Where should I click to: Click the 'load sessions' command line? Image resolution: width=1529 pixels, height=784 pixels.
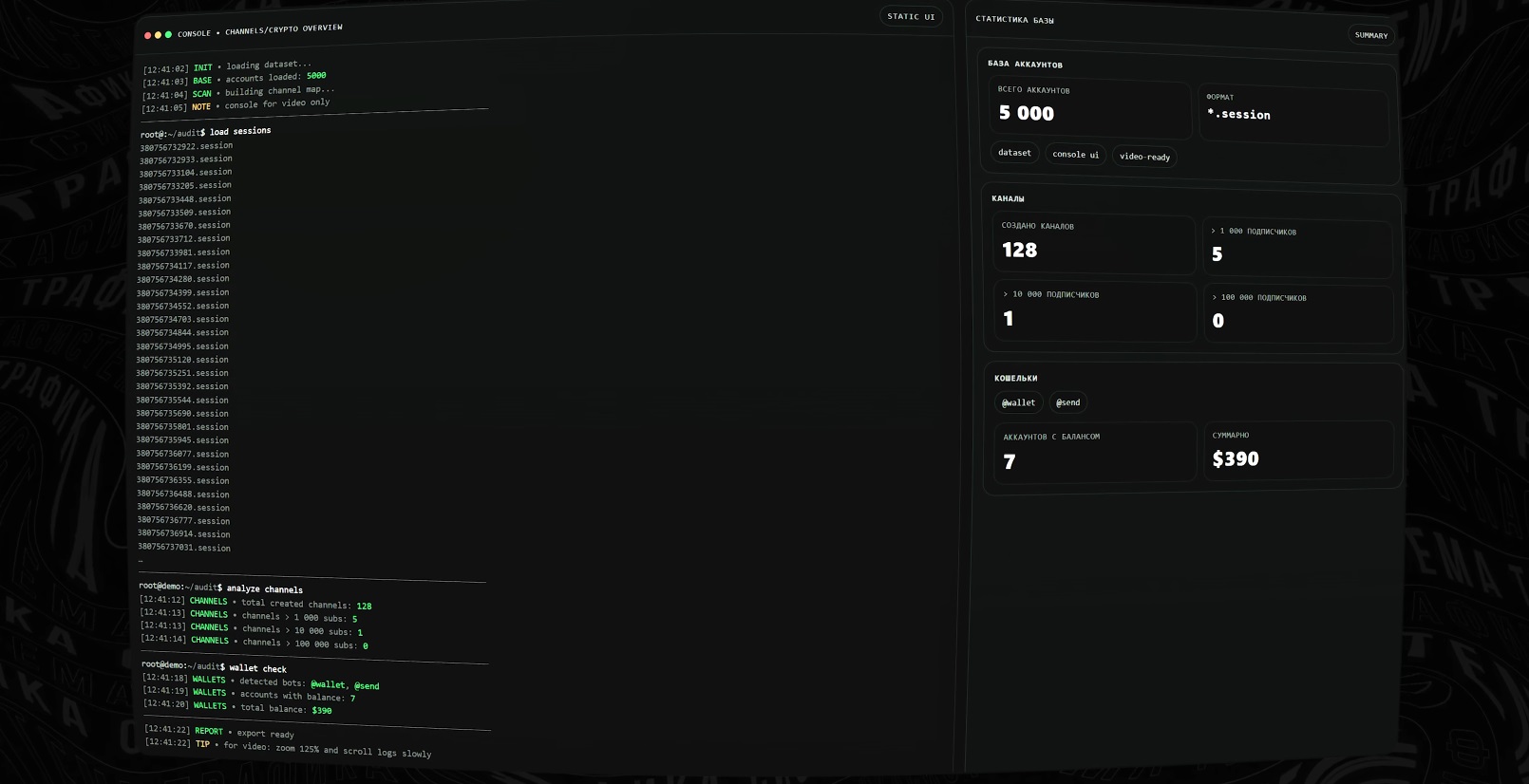206,132
